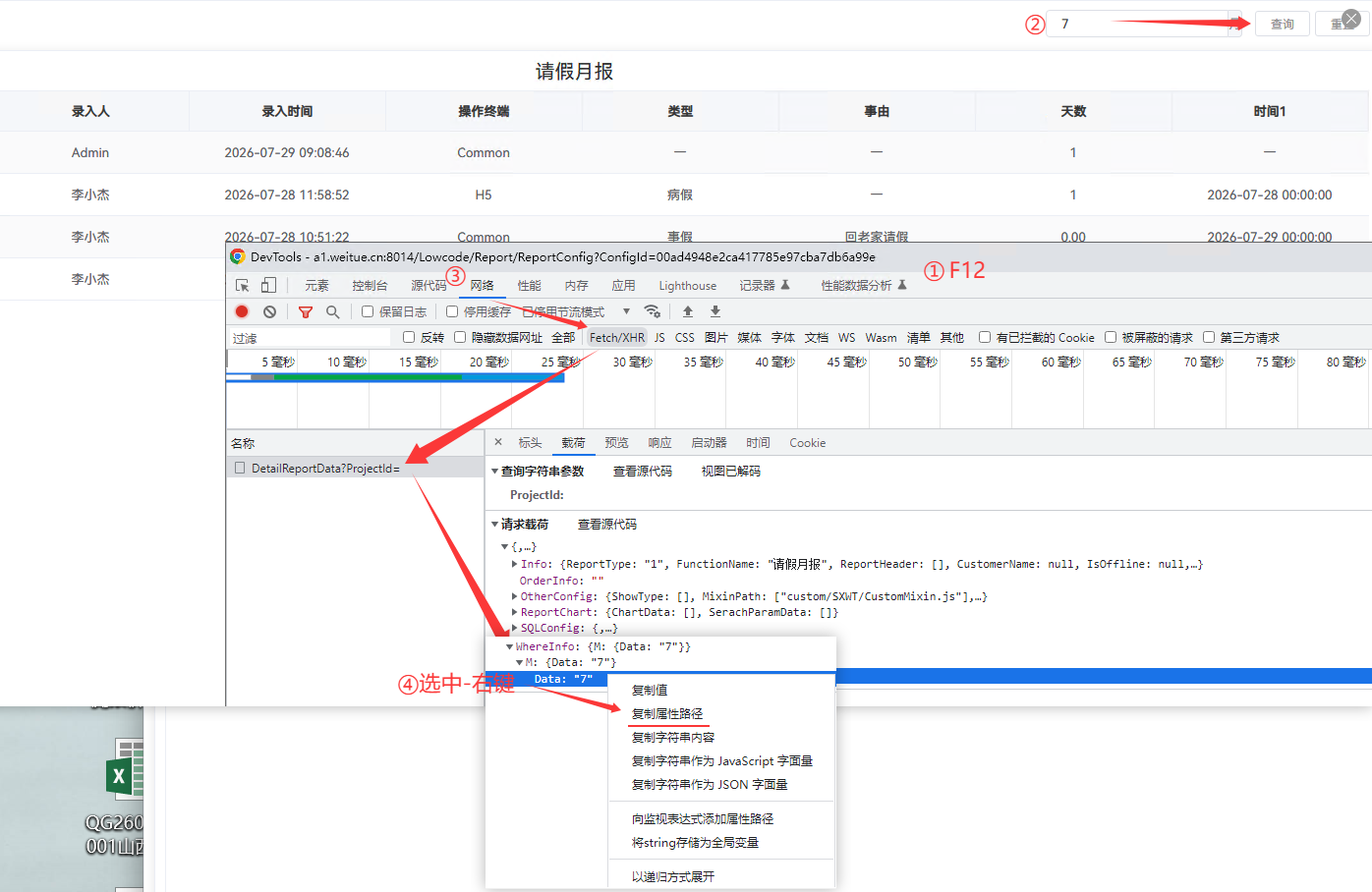
Task: Open 记录器 Recorder tab
Action: click(765, 286)
